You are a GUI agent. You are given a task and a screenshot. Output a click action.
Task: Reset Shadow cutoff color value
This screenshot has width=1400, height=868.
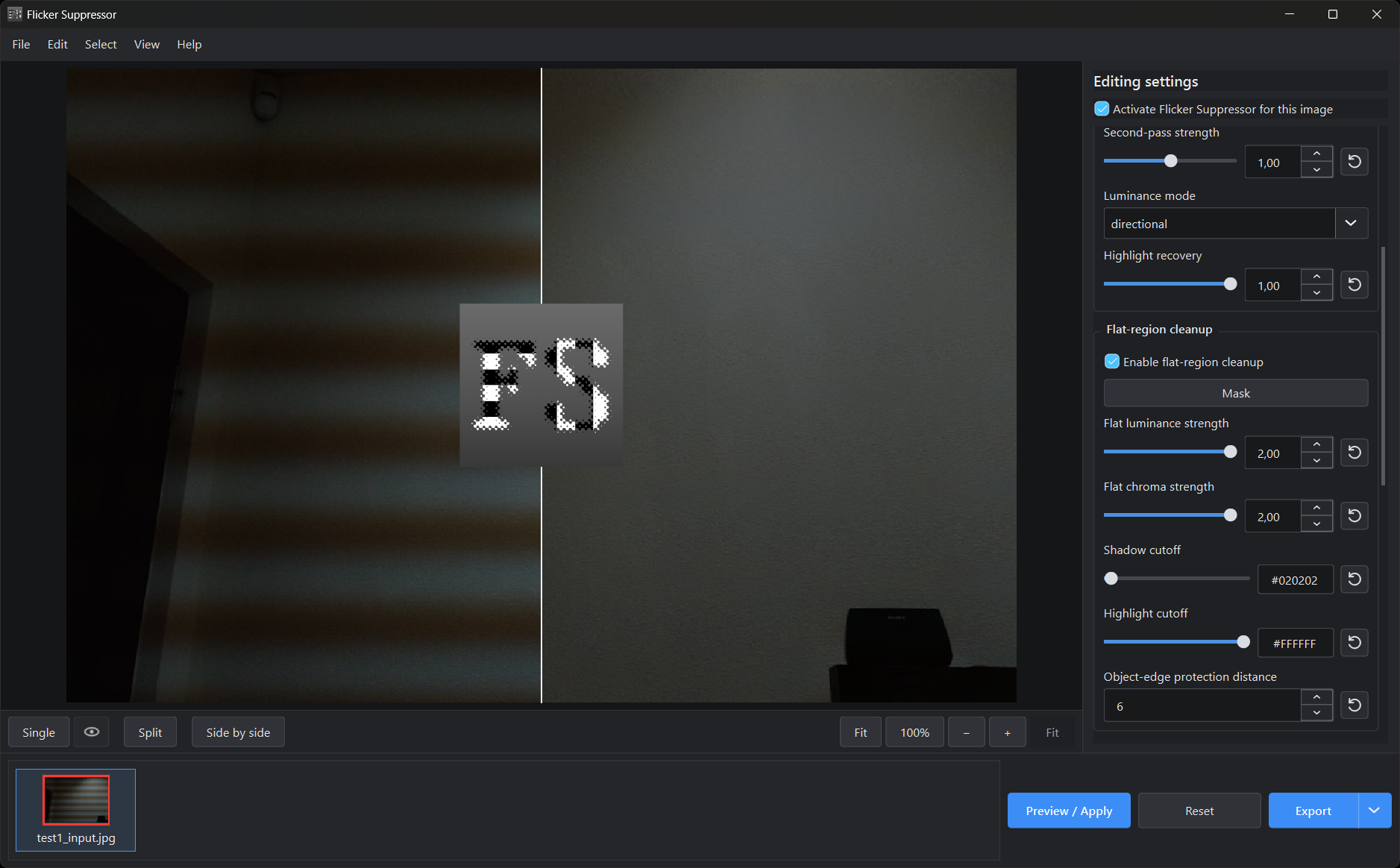click(1354, 579)
